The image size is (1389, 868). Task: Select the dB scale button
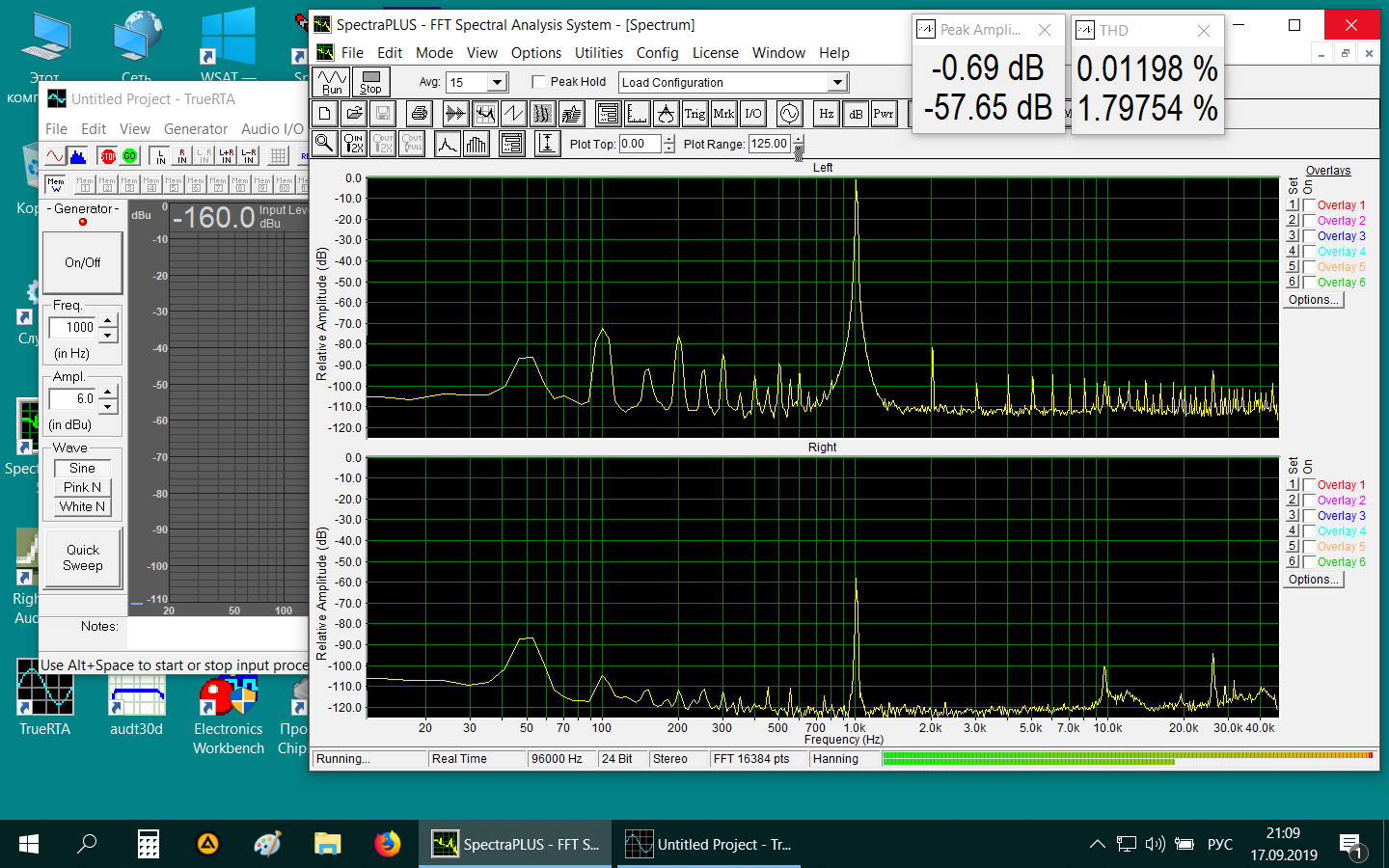pyautogui.click(x=856, y=114)
